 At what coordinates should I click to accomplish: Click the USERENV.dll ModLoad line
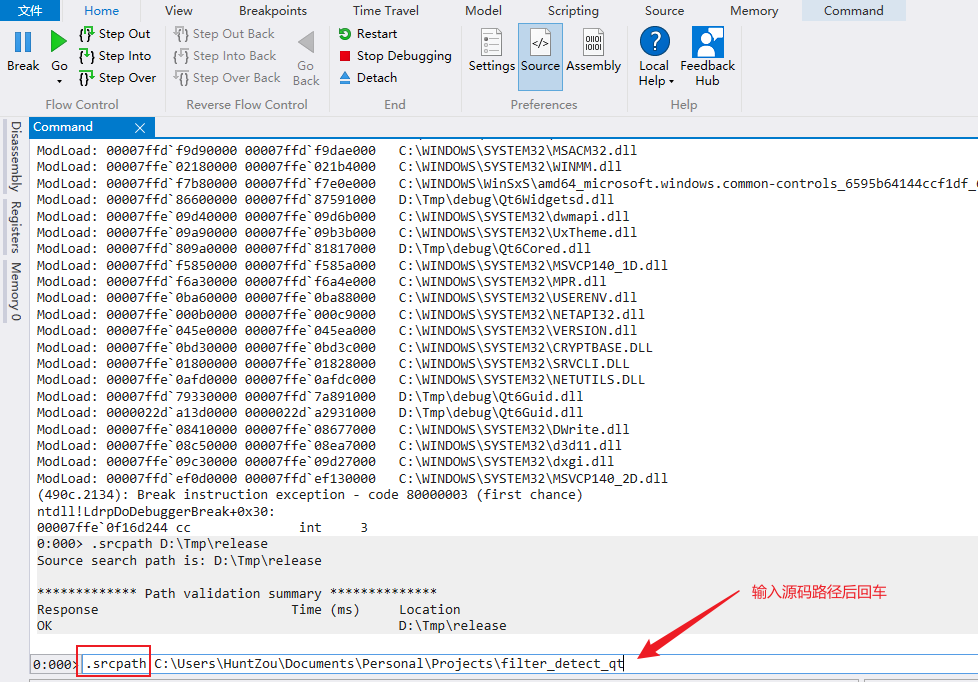coord(337,298)
